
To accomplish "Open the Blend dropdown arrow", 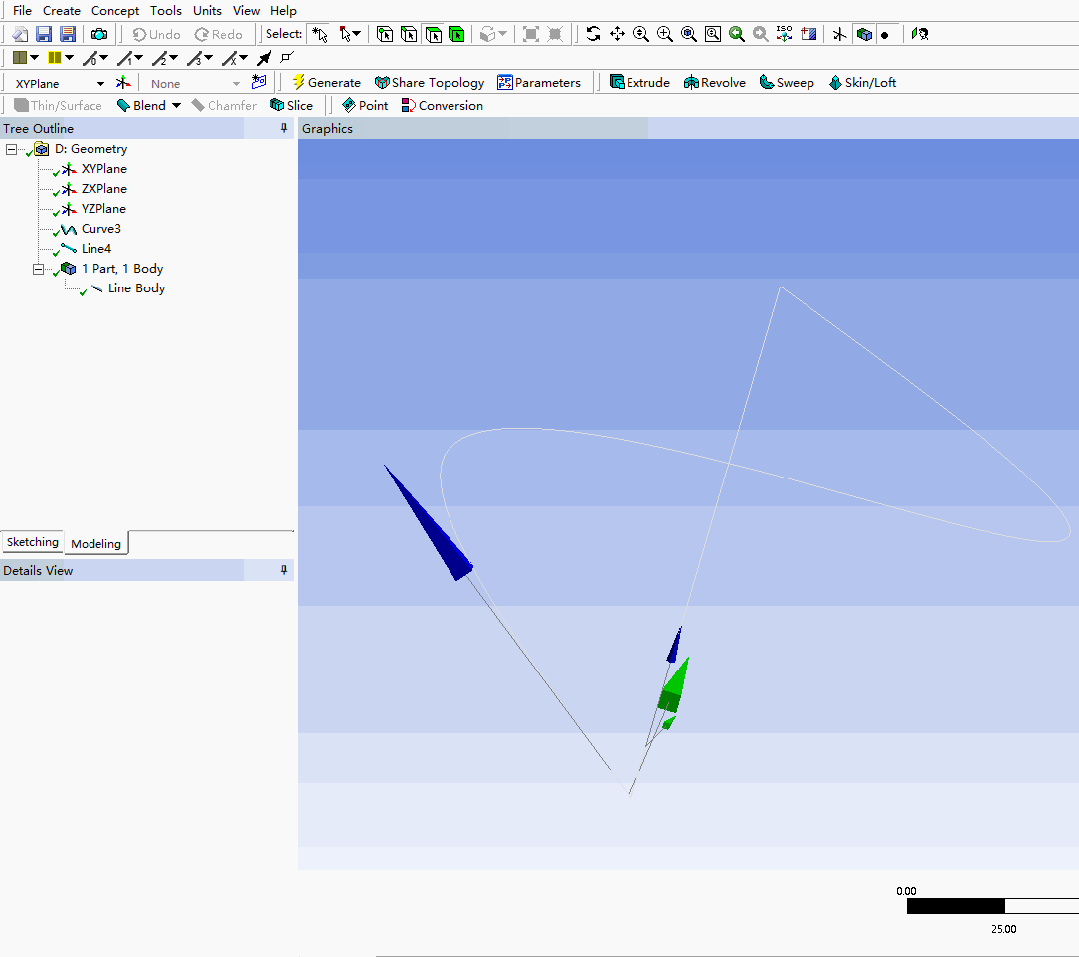I will pyautogui.click(x=176, y=105).
